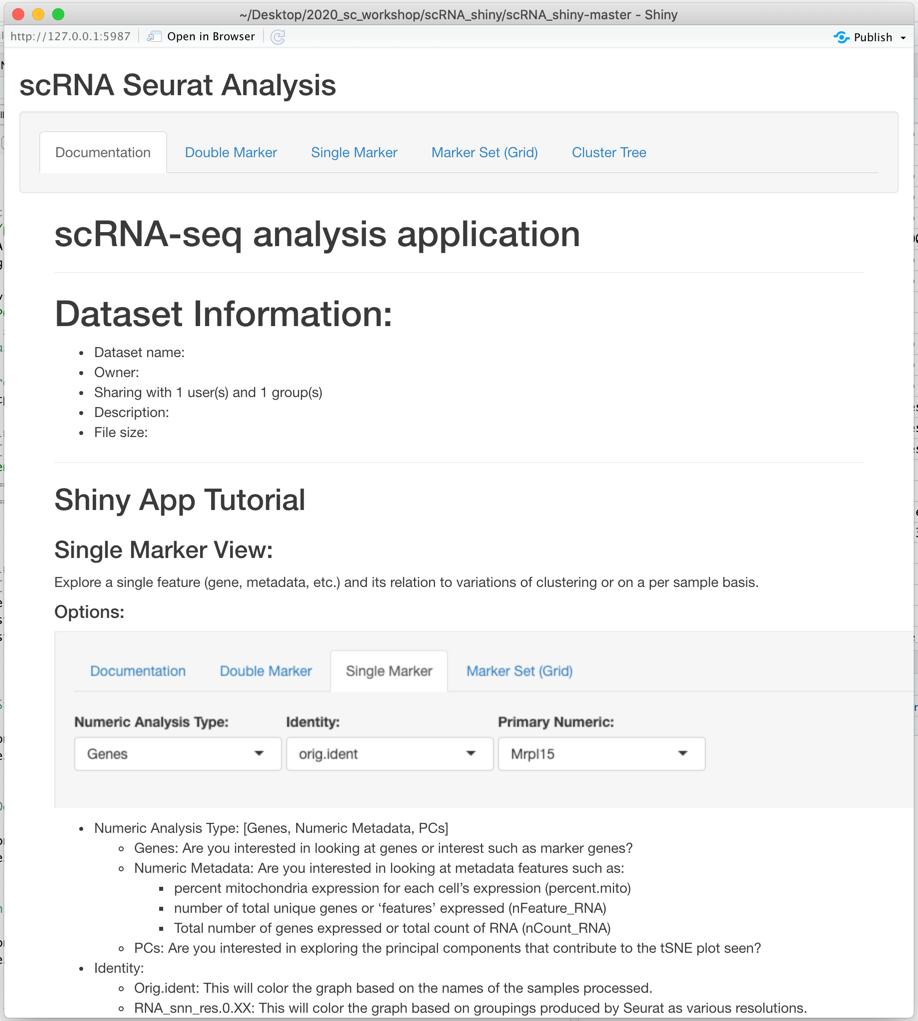
Task: Click the reload app icon
Action: [x=278, y=37]
